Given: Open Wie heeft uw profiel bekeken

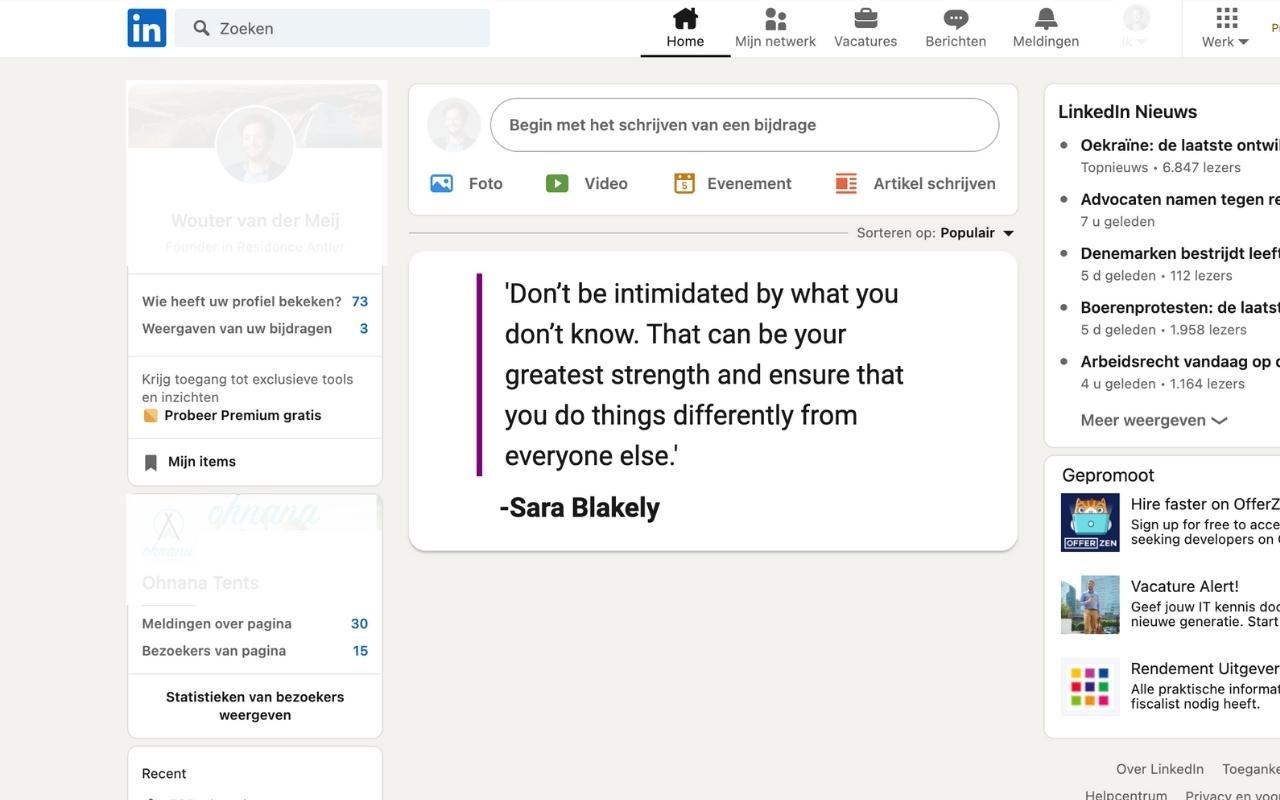Looking at the screenshot, I should coord(255,301).
